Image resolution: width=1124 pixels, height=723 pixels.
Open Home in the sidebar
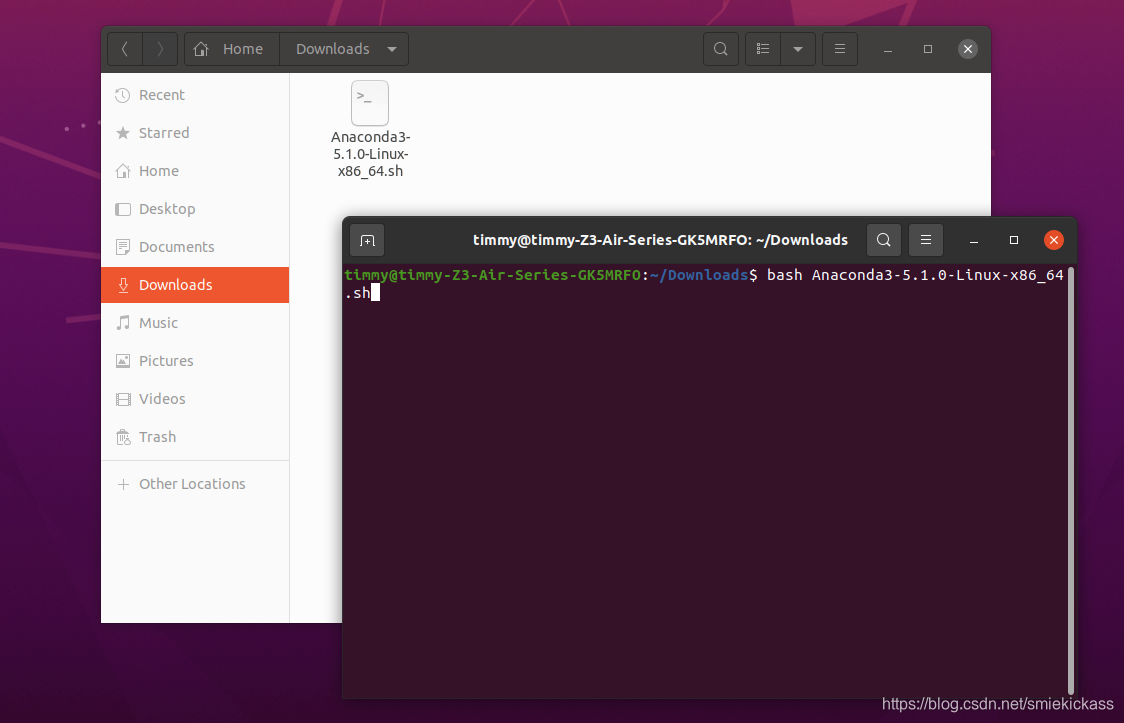(x=195, y=171)
